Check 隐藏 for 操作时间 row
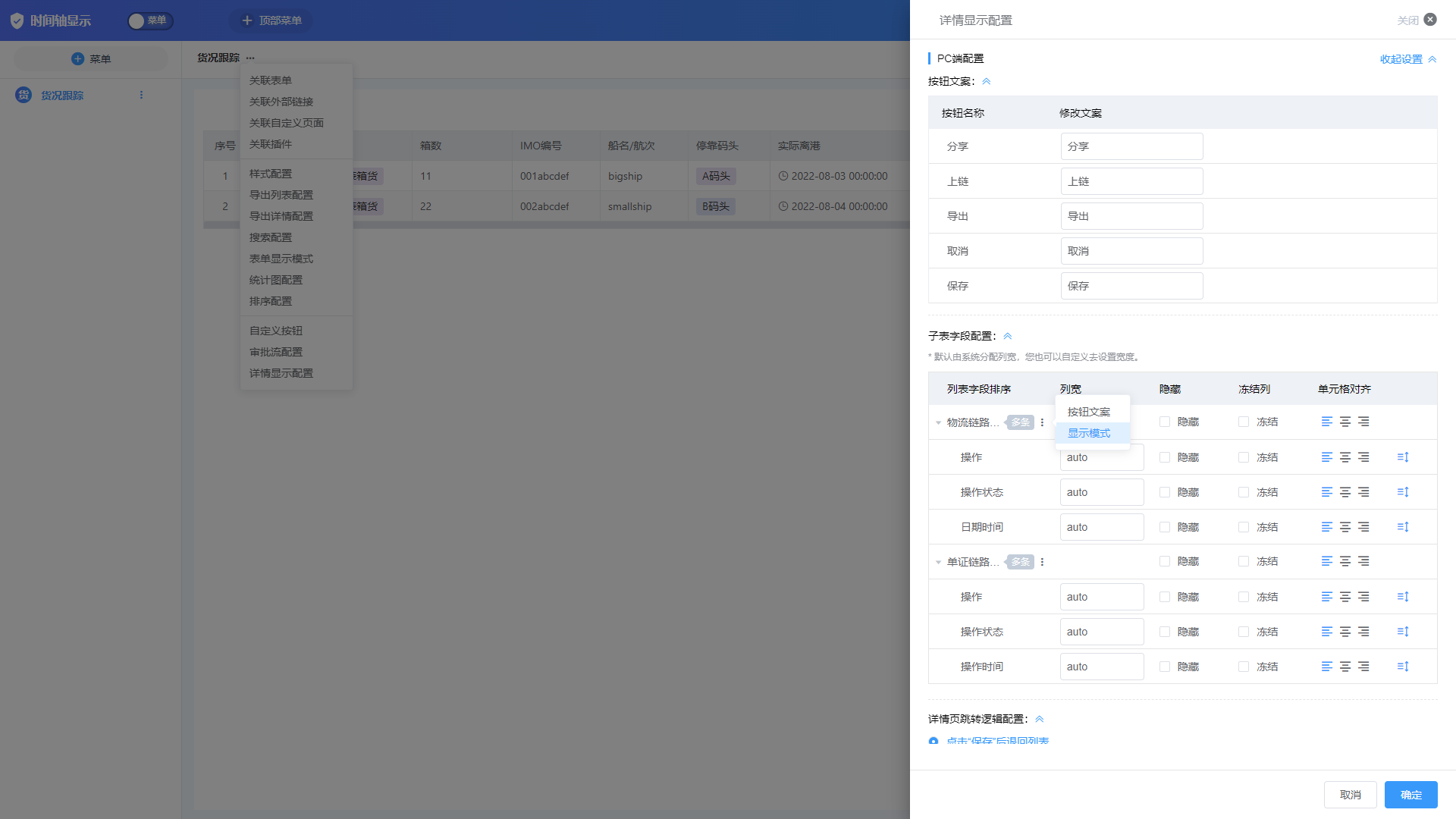 tap(1165, 667)
